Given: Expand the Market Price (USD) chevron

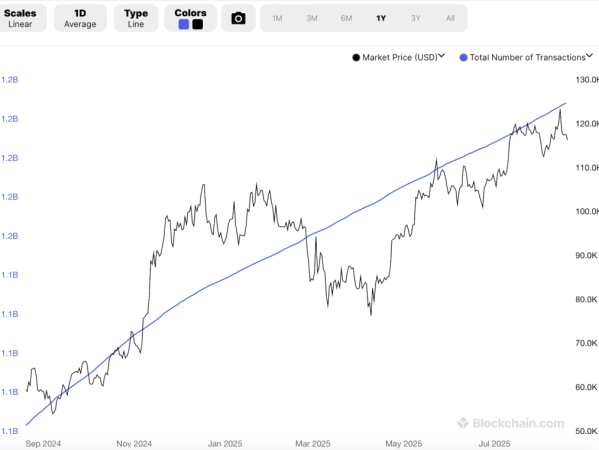Looking at the screenshot, I should (x=442, y=56).
